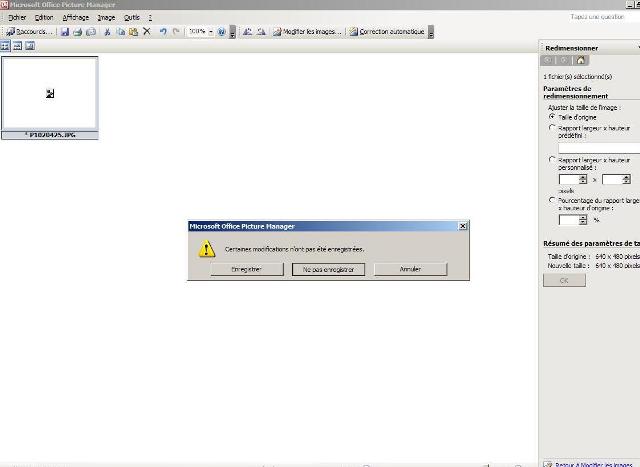Click the percentage spinner arrows

(x=582, y=220)
